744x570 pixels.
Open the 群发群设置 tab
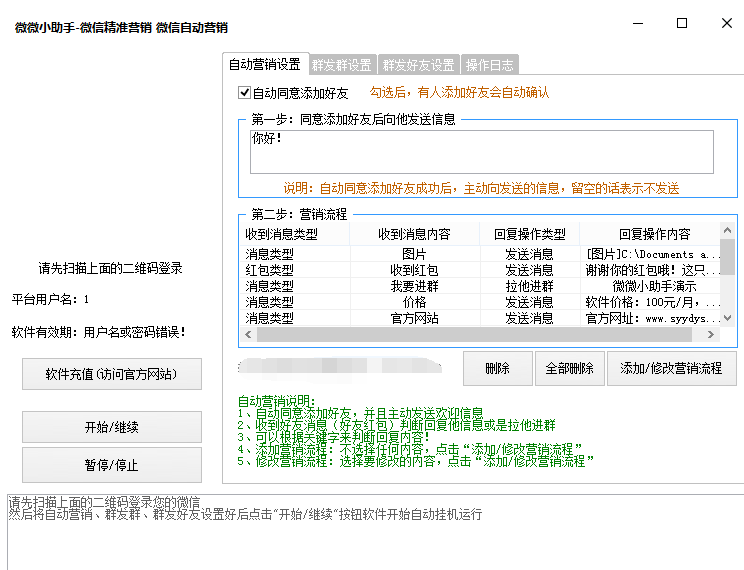pyautogui.click(x=342, y=65)
